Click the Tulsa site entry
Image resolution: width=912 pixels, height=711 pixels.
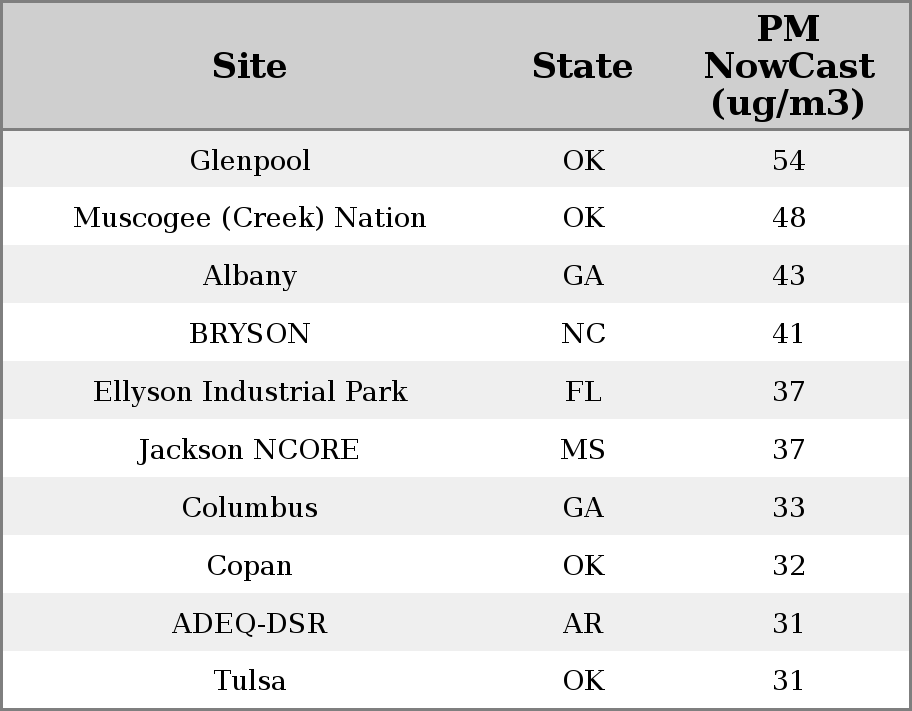click(x=249, y=681)
